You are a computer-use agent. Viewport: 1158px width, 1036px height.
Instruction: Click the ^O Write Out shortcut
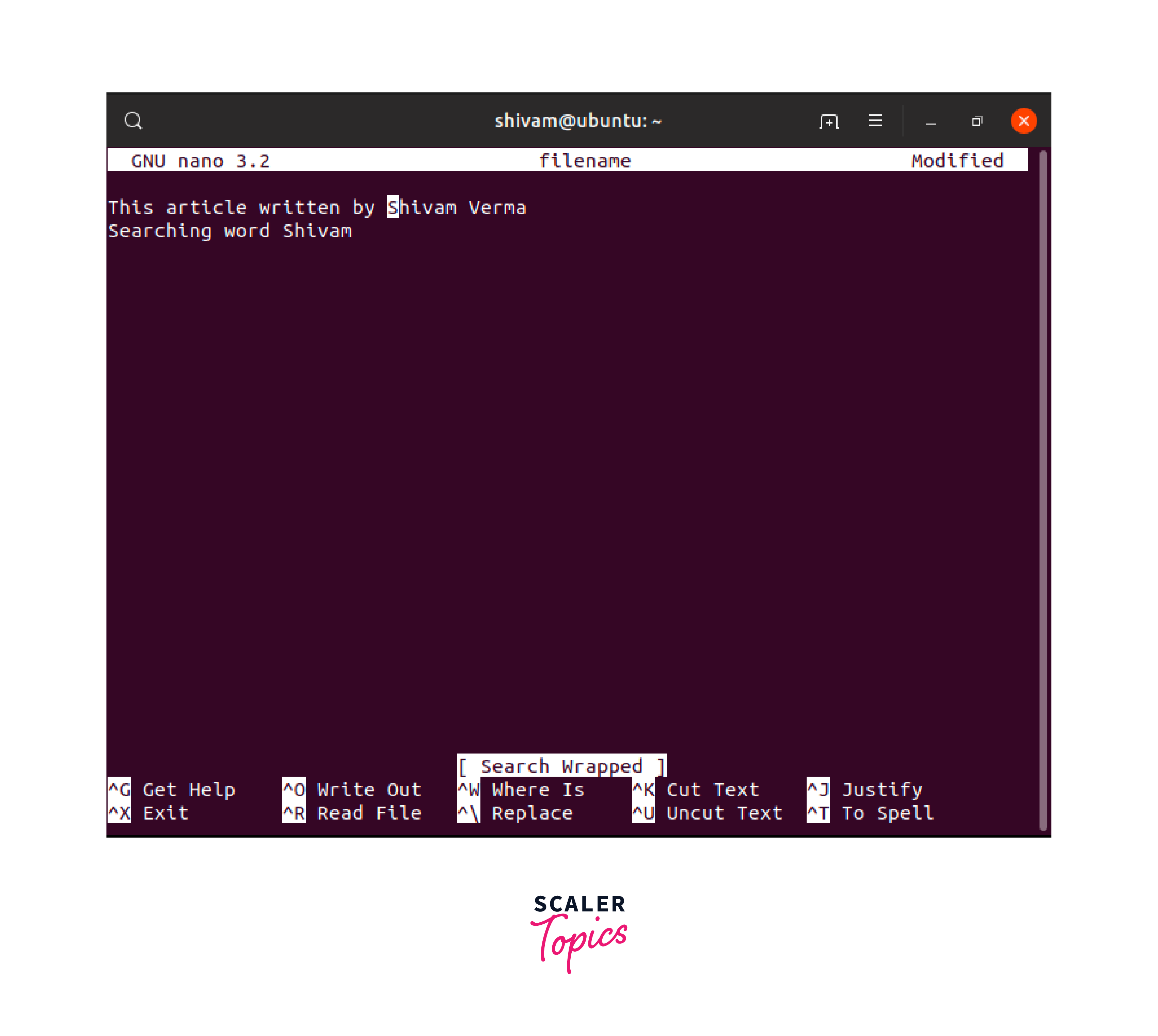[x=352, y=790]
